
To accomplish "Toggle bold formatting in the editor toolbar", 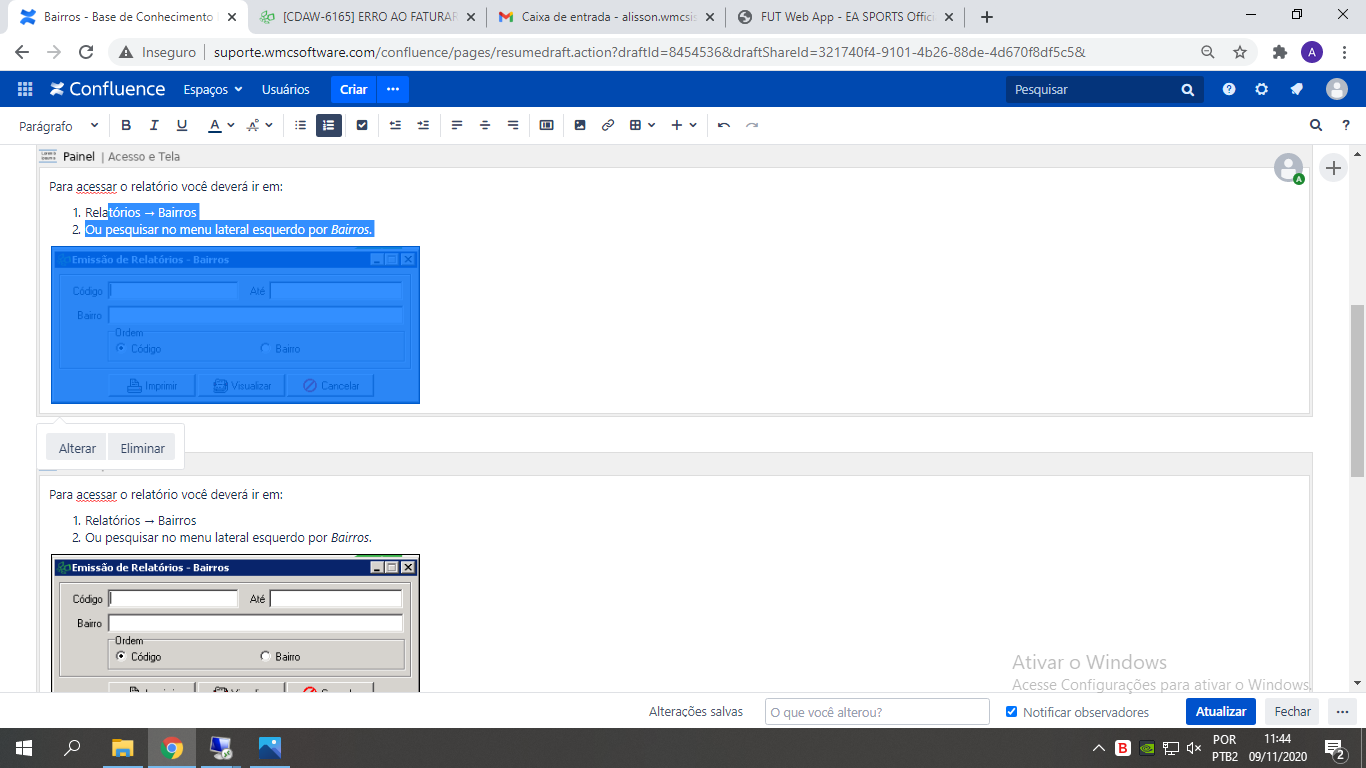I will pyautogui.click(x=126, y=125).
